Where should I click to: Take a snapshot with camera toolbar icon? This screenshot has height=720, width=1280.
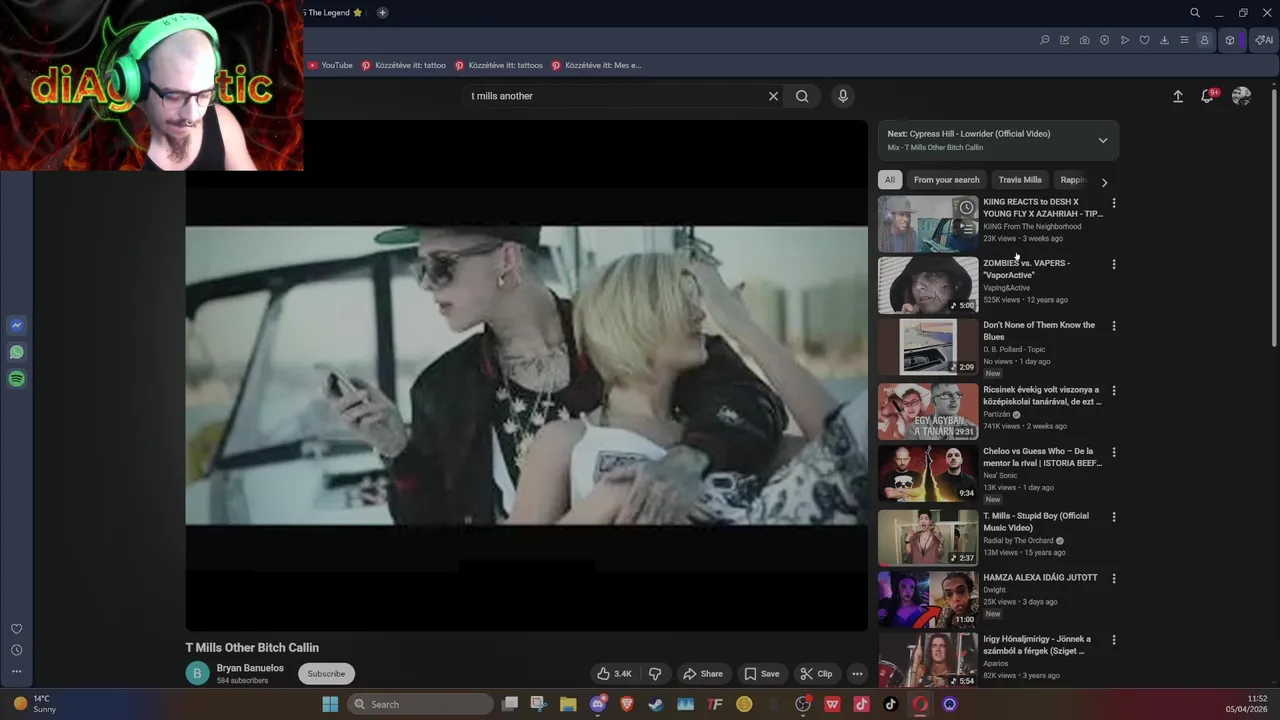1085,40
